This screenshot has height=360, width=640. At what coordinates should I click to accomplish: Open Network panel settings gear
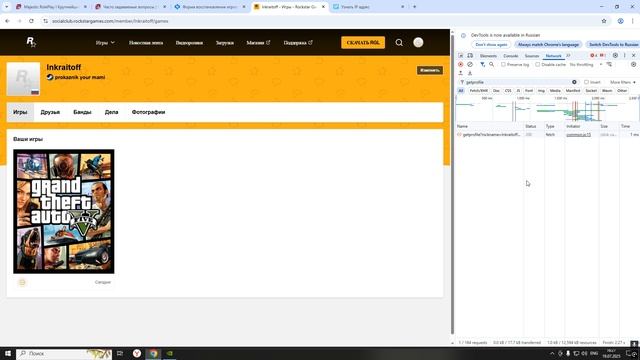[x=633, y=64]
